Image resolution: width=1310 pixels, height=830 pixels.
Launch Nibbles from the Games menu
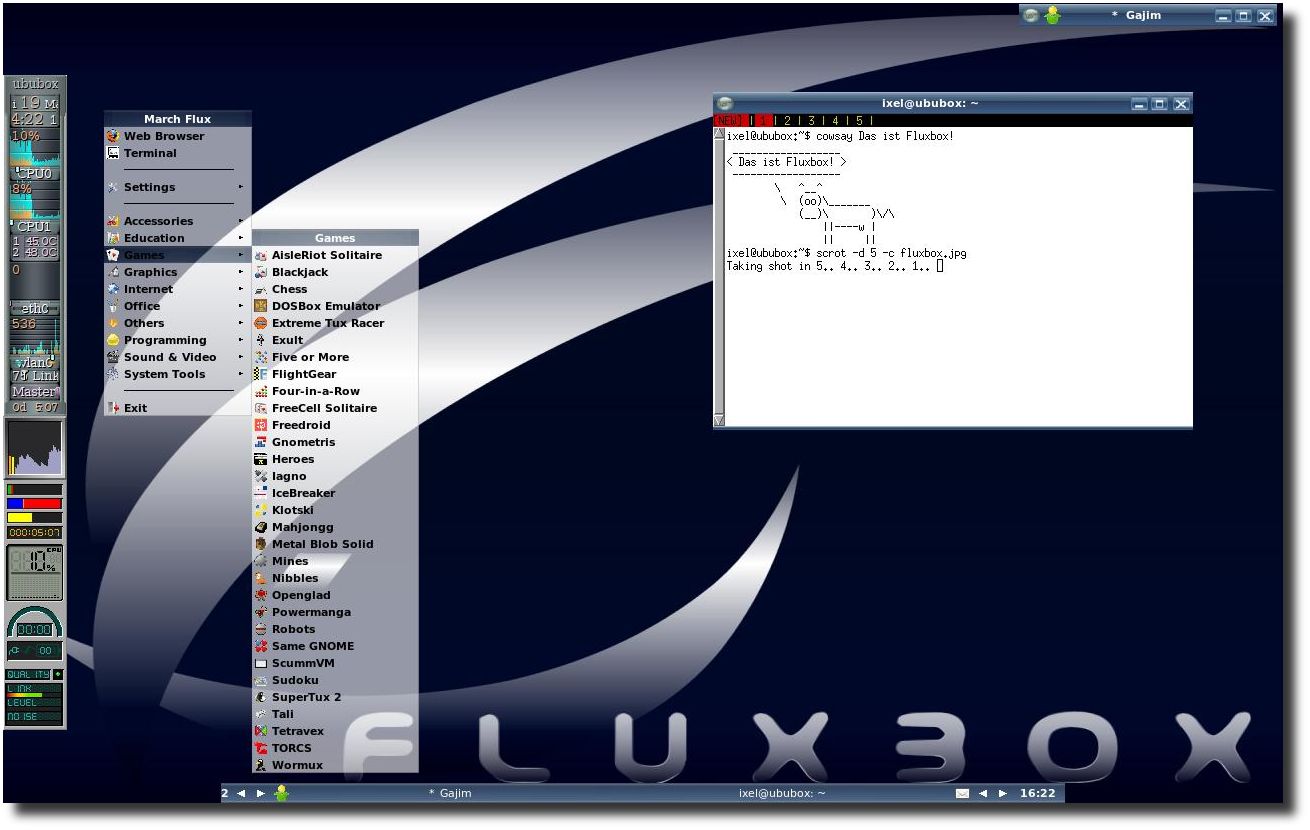335,578
